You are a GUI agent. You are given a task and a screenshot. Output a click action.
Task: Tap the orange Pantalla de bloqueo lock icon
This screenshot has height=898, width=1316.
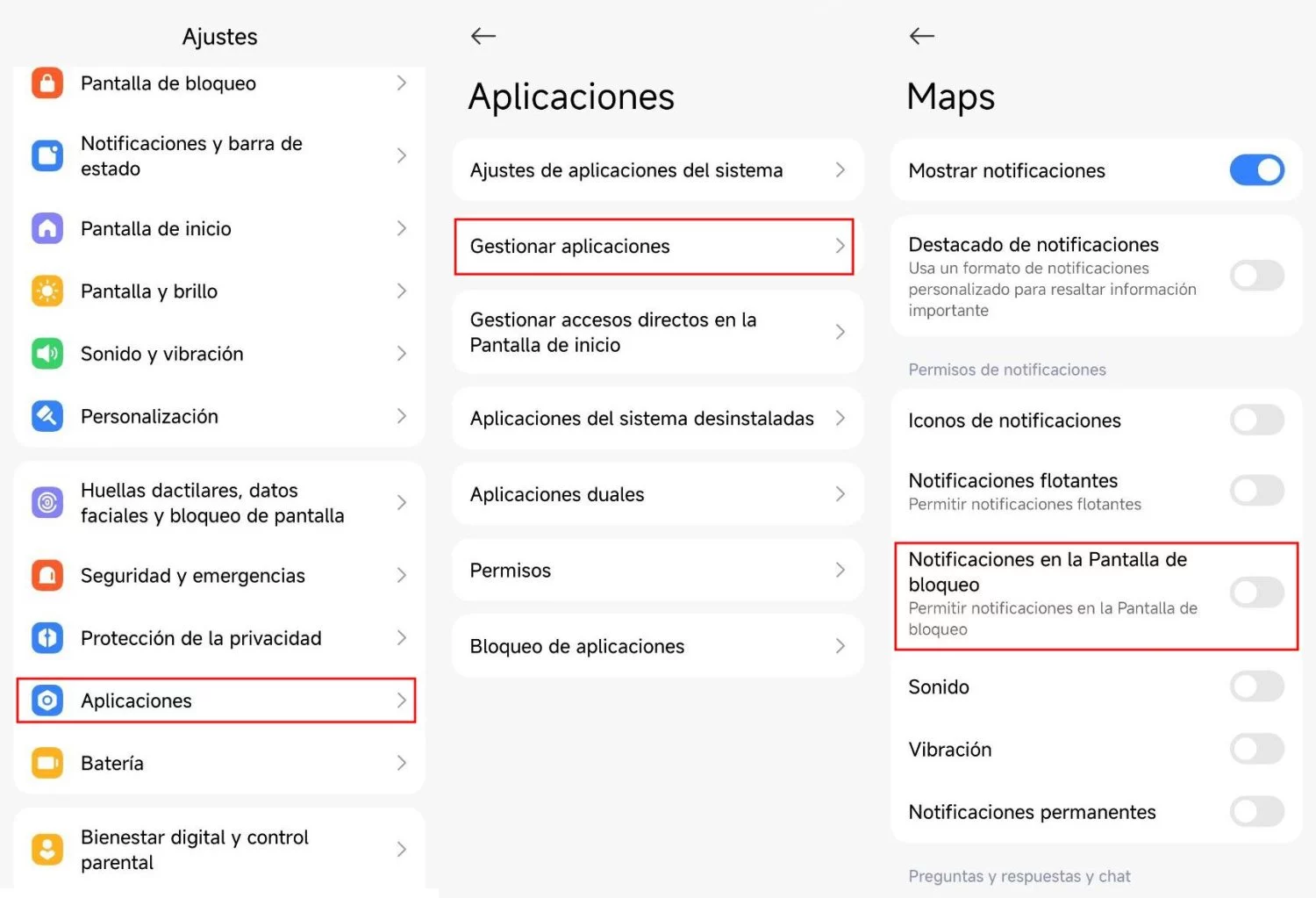coord(47,83)
